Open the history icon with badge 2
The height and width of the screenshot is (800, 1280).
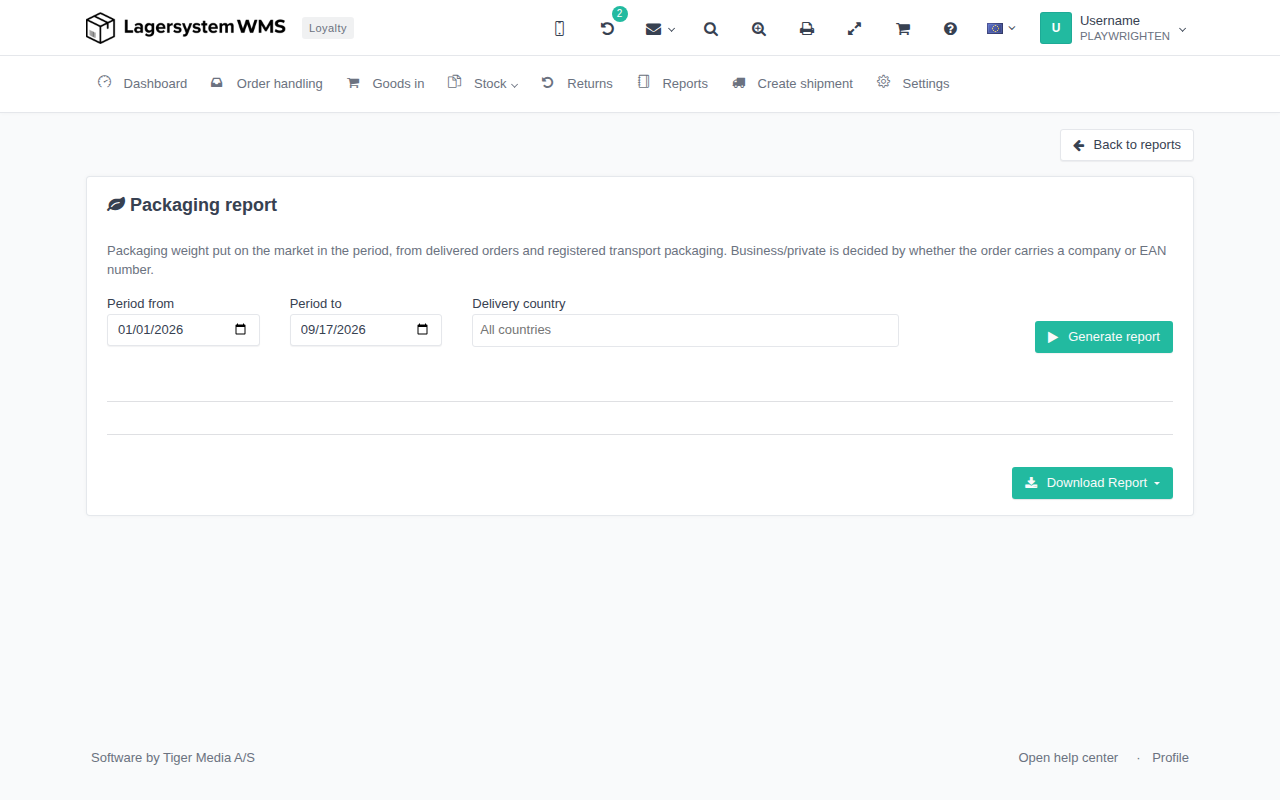click(607, 29)
